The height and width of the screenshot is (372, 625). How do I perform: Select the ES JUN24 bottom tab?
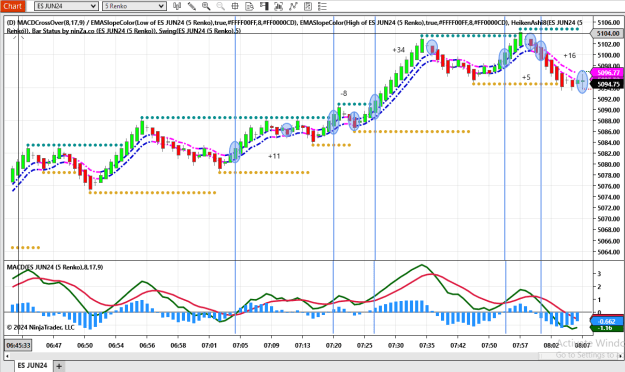[x=32, y=365]
